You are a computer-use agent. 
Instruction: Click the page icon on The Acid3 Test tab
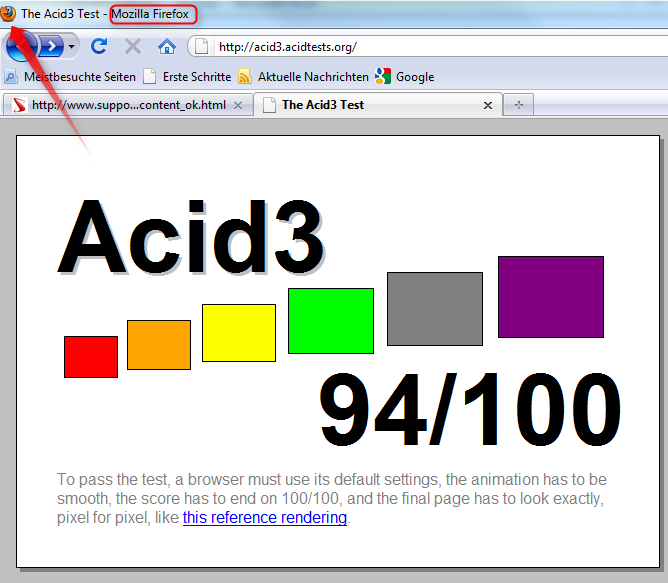coord(269,105)
